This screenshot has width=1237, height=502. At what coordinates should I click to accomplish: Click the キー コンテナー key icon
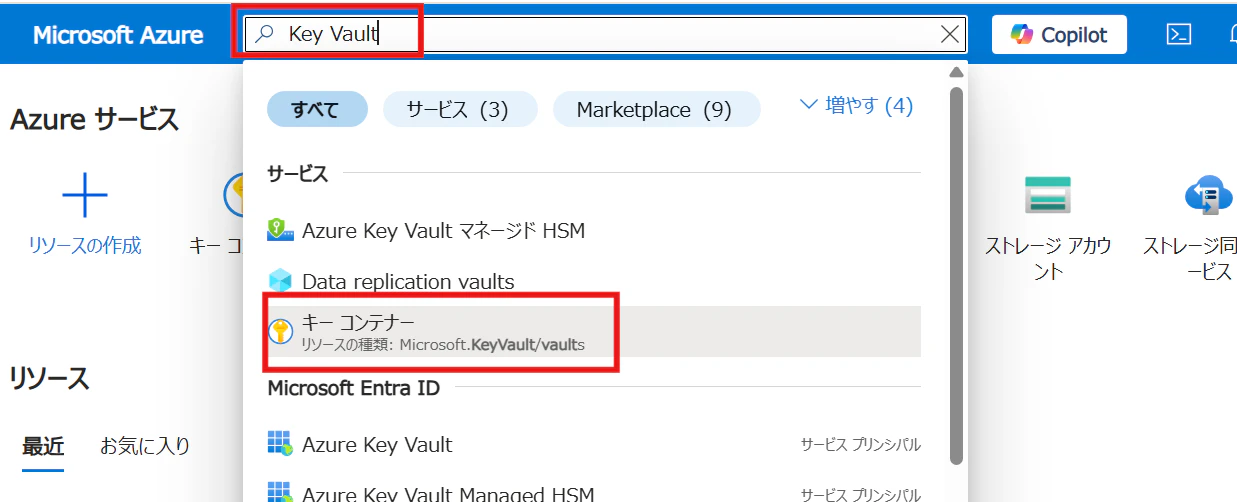(280, 332)
